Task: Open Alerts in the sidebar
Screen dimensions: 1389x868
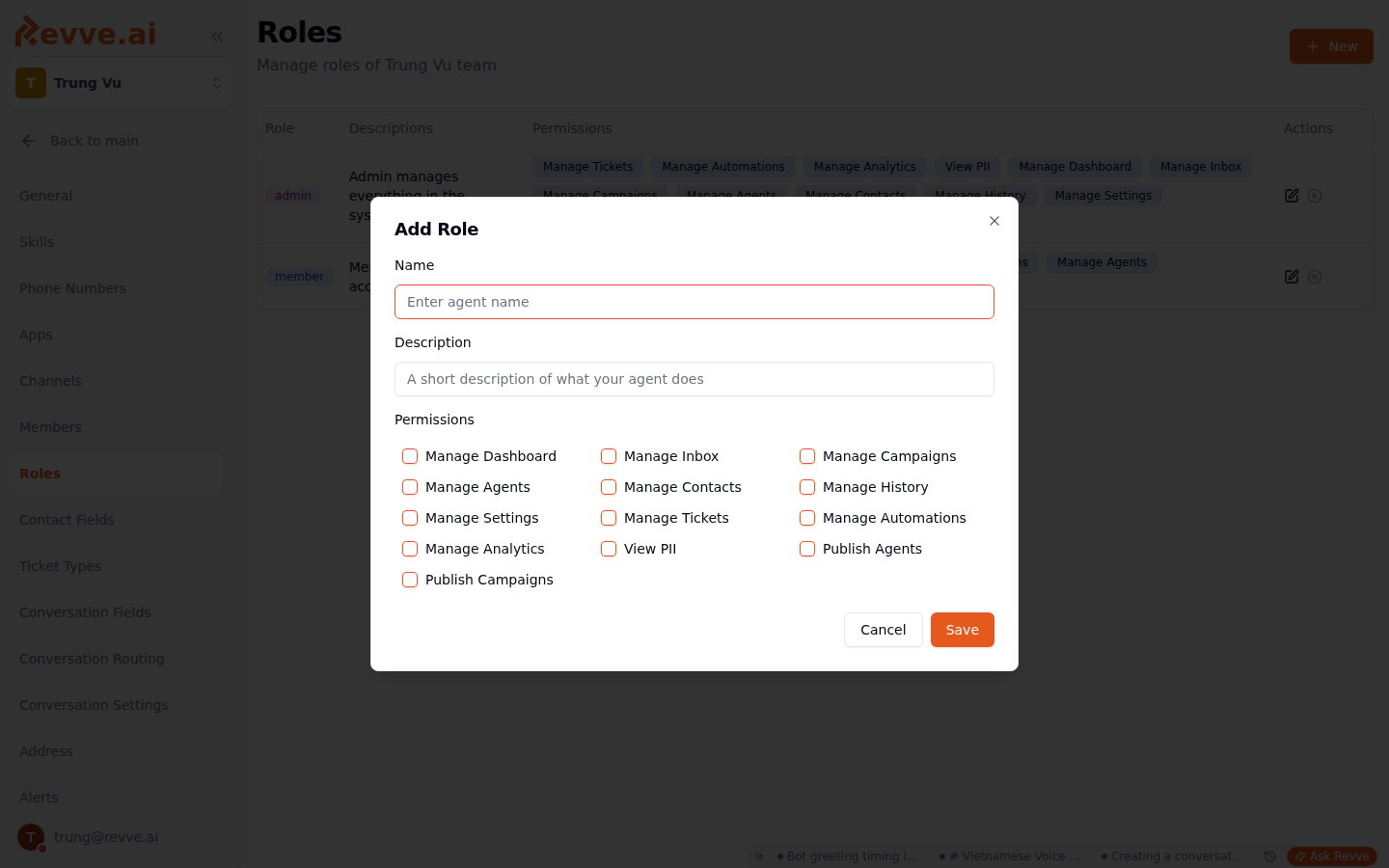Action: tap(116, 798)
